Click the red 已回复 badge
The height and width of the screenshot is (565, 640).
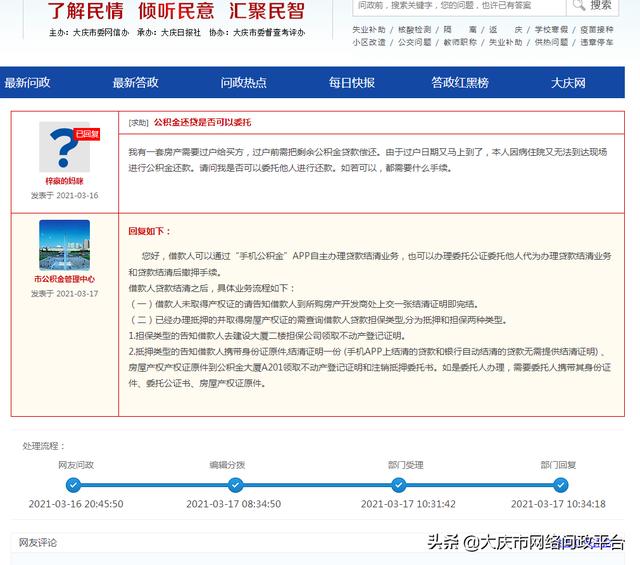click(x=87, y=134)
